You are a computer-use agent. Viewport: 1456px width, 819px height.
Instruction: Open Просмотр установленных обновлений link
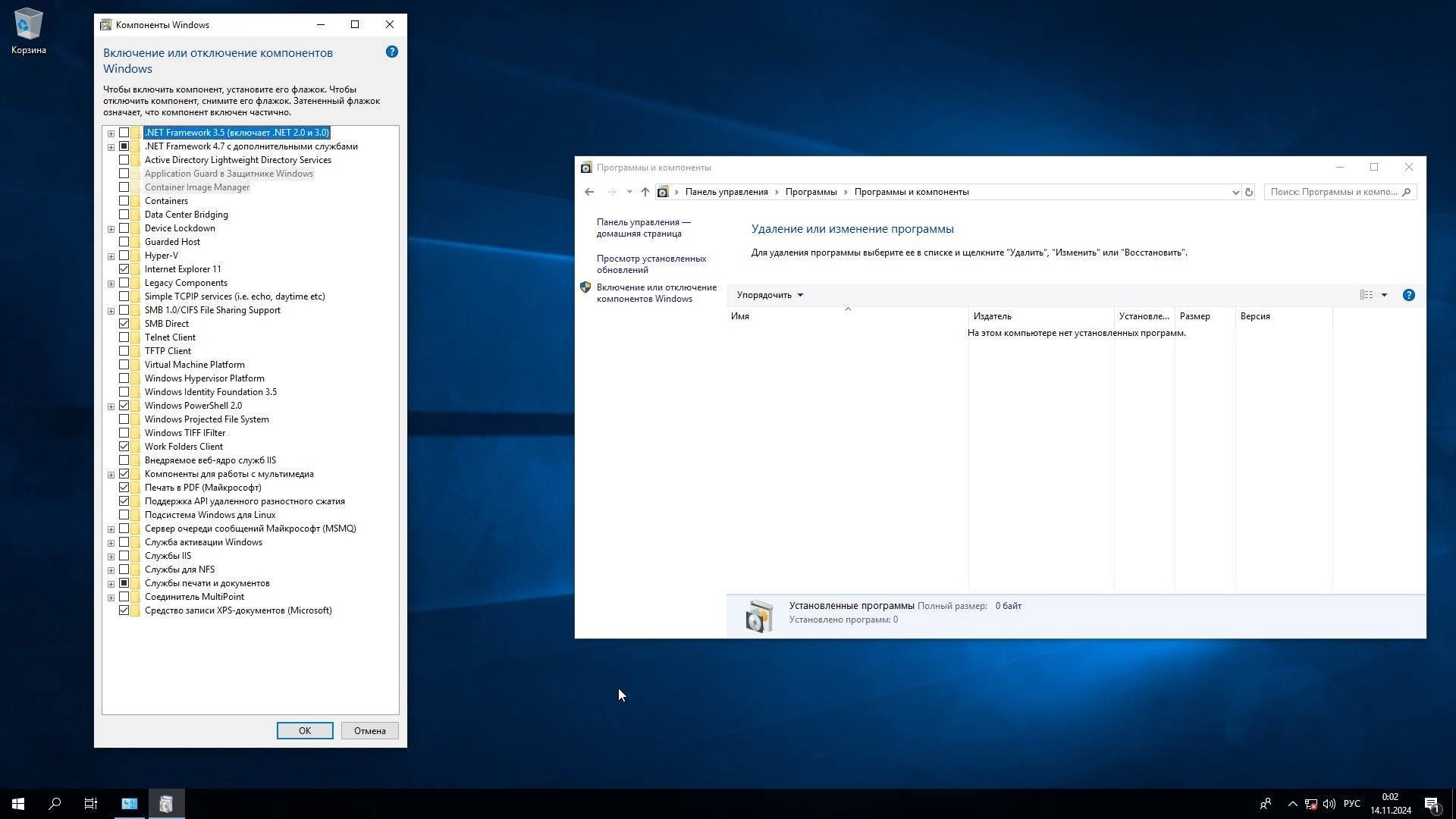[651, 264]
